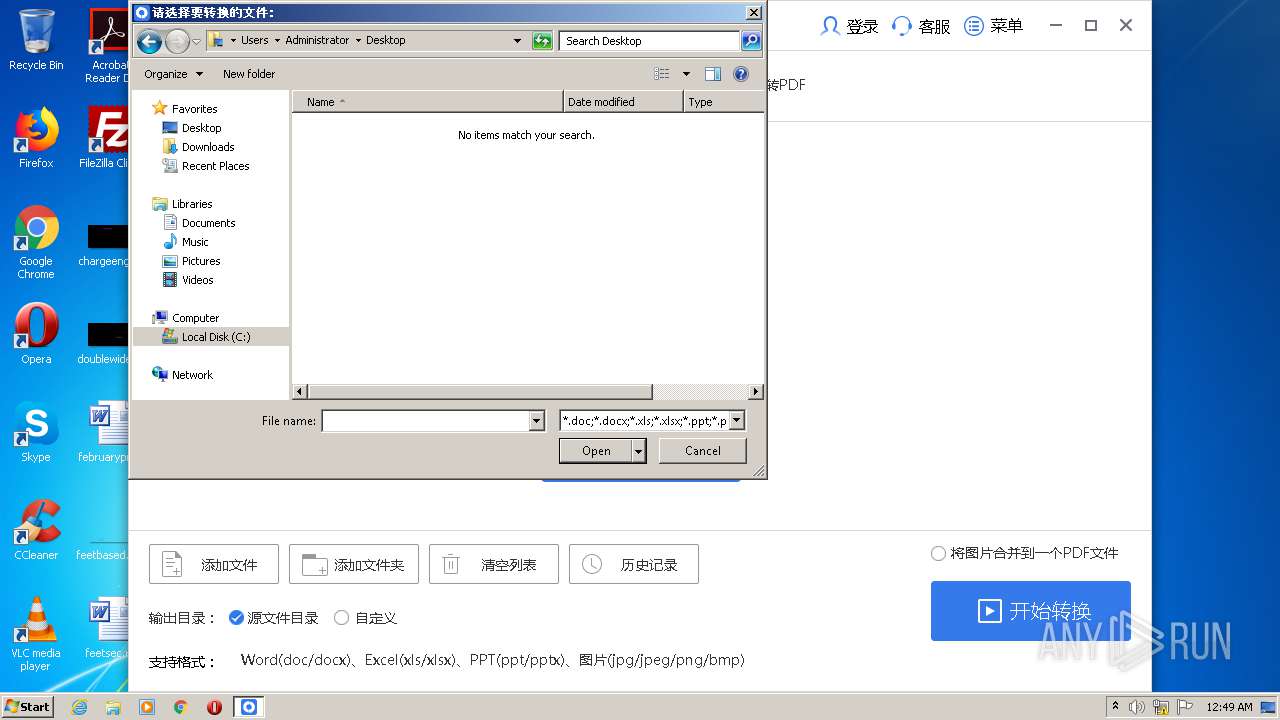This screenshot has width=1280, height=720.
Task: Click the Open button
Action: [x=596, y=451]
